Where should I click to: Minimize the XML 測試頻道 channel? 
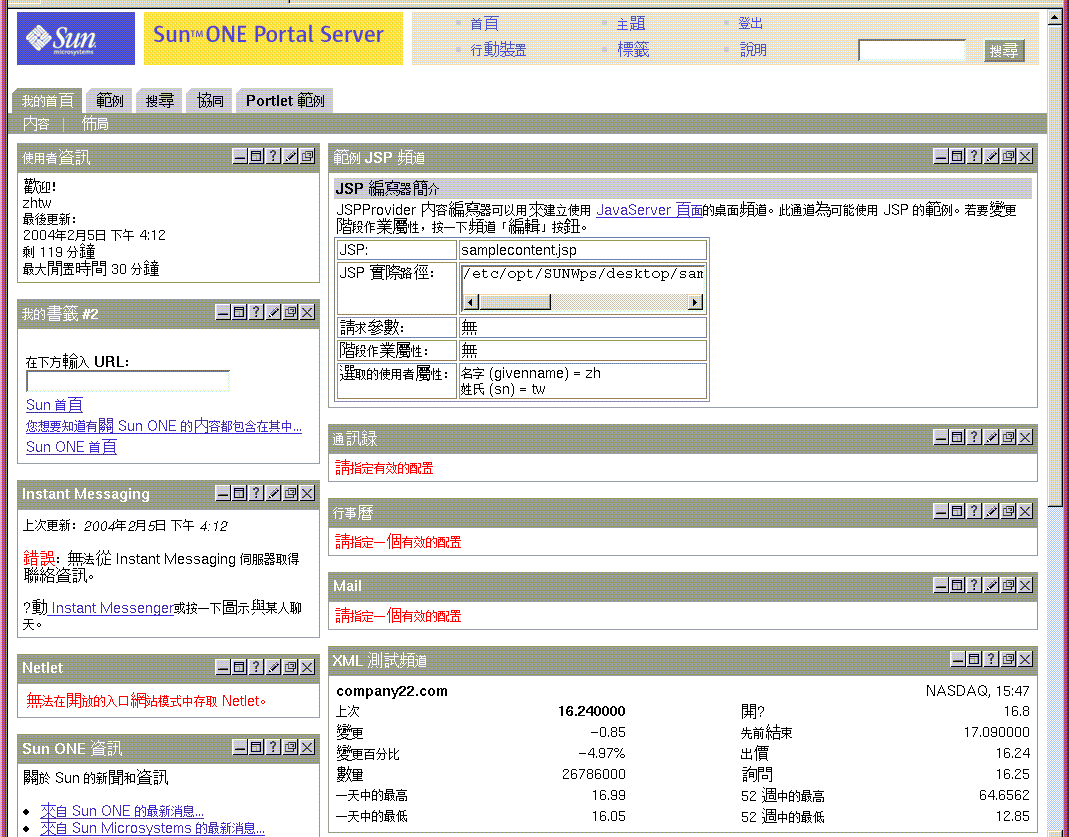point(958,659)
